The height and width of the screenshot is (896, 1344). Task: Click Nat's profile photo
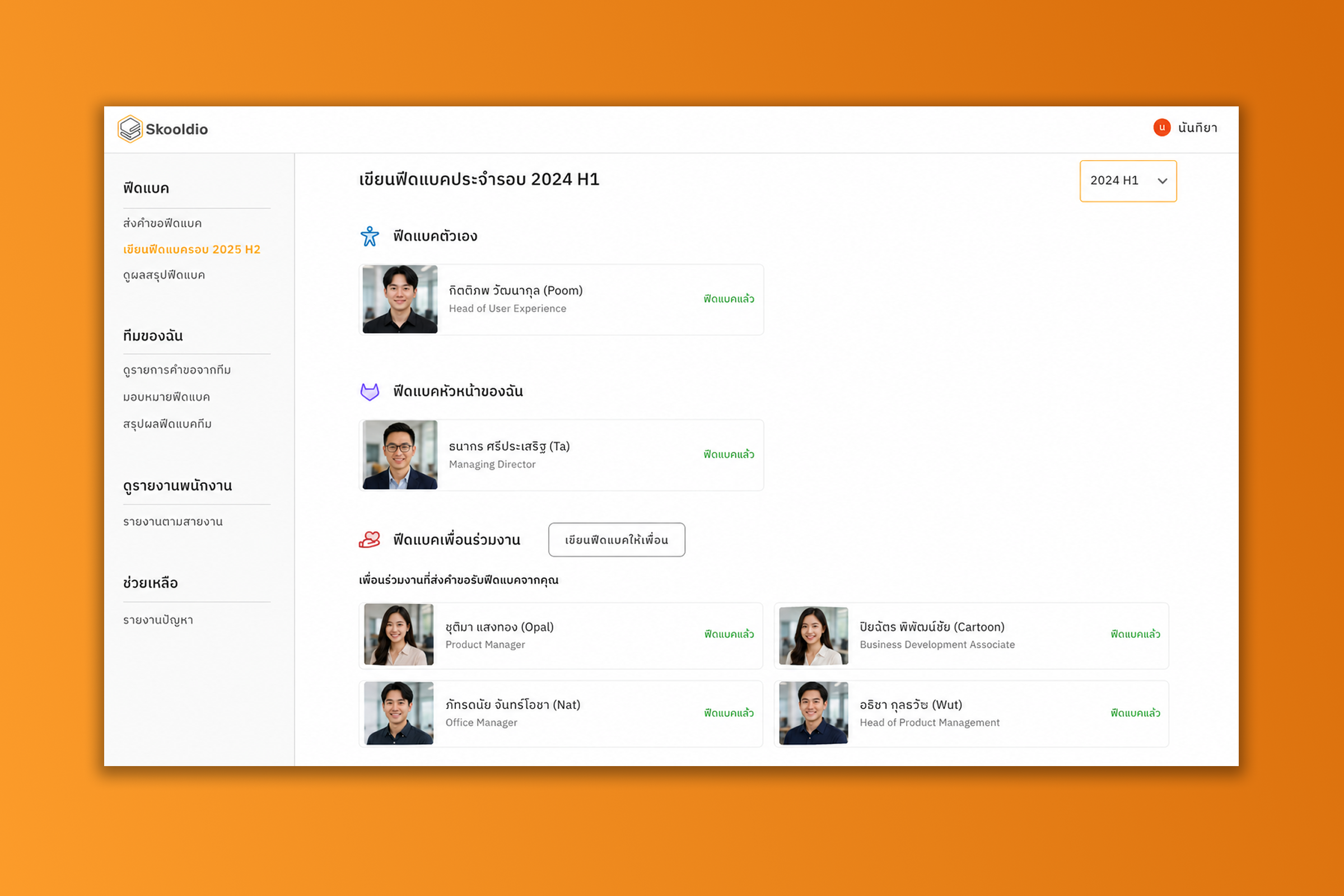399,713
